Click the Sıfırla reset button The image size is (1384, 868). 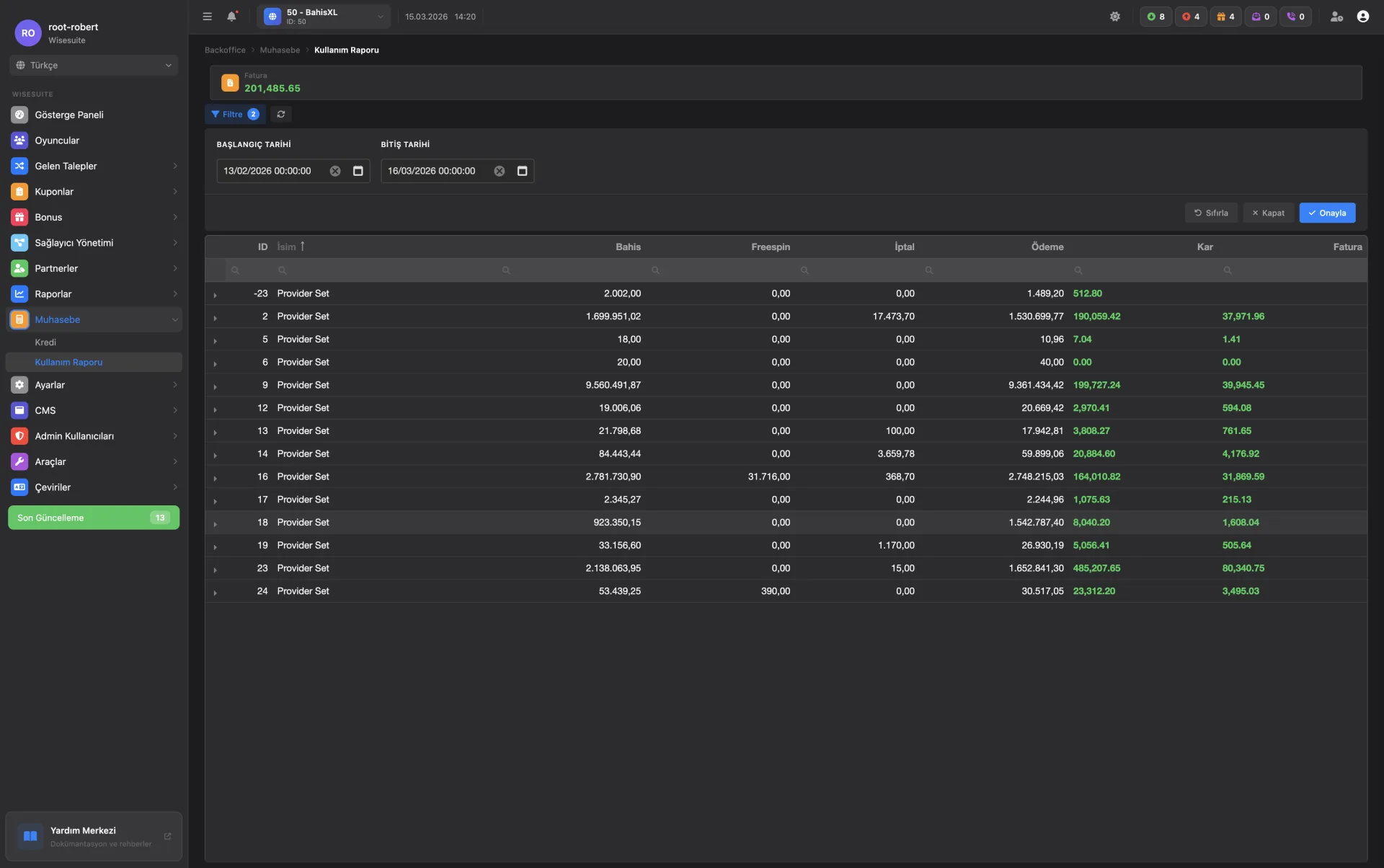[x=1211, y=213]
